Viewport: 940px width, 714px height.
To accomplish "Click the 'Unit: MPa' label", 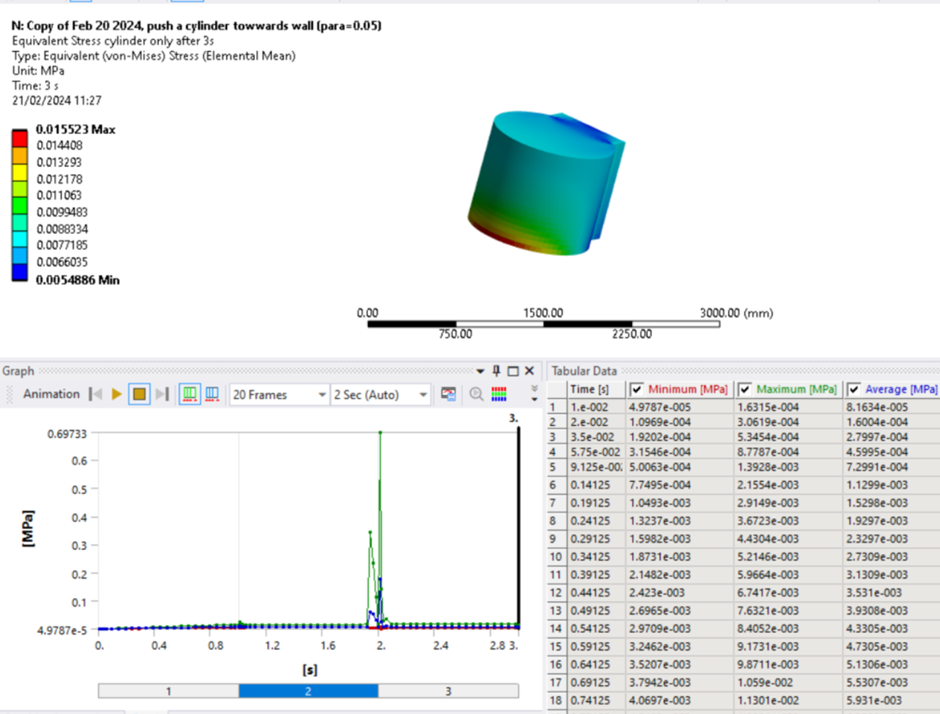I will [x=38, y=71].
